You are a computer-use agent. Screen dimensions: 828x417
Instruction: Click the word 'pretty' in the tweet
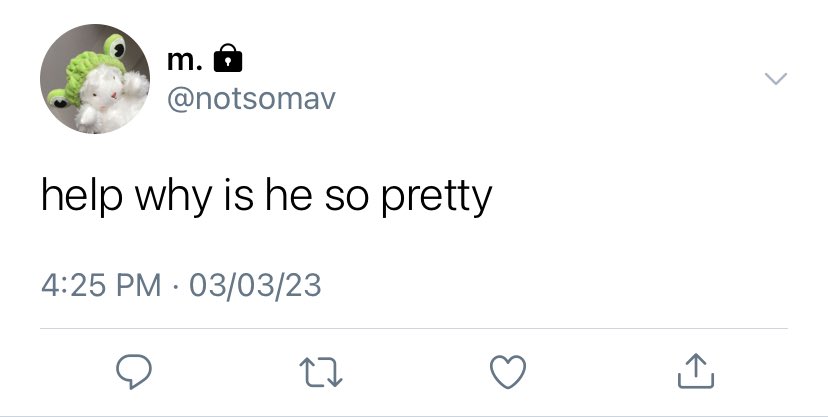coord(437,198)
